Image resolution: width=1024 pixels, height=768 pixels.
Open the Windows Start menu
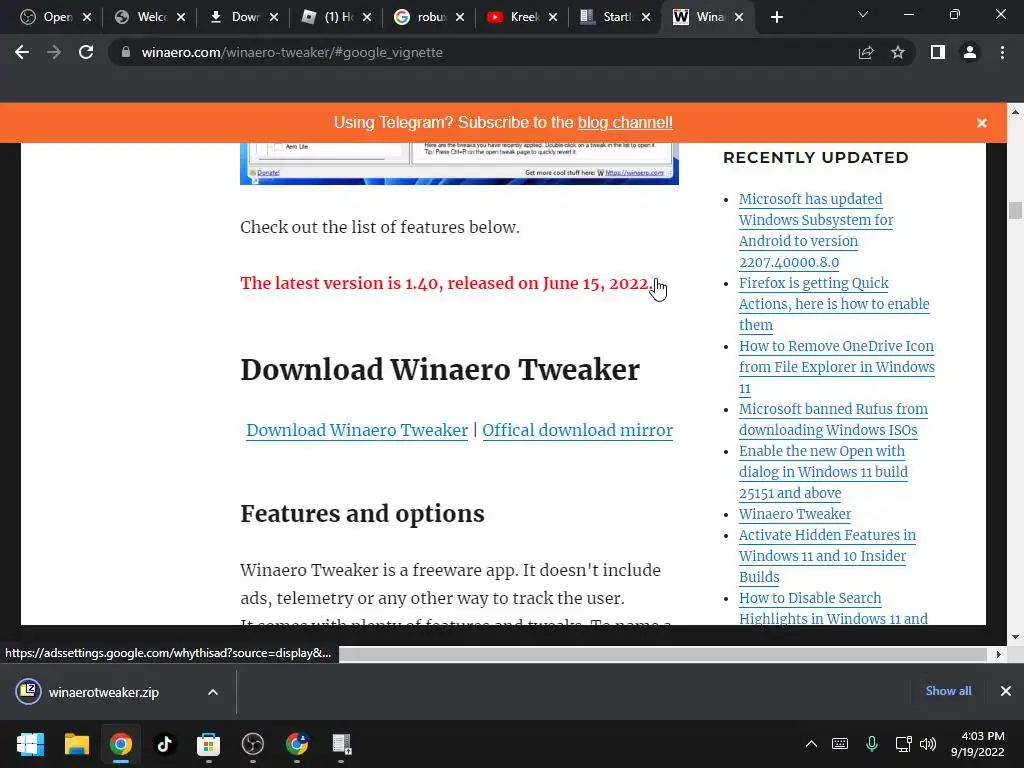pyautogui.click(x=30, y=744)
